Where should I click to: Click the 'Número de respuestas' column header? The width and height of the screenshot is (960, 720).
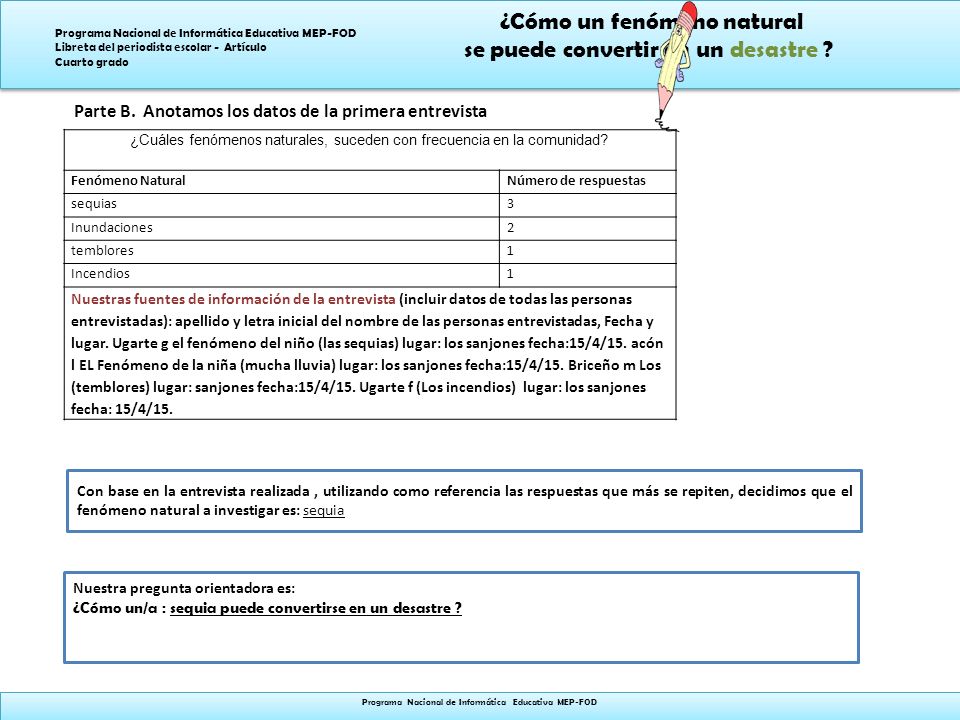(588, 182)
